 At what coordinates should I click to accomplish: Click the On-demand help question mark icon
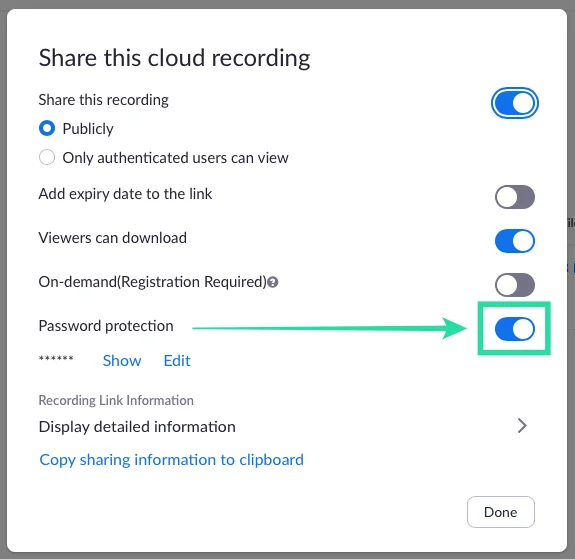coord(272,282)
